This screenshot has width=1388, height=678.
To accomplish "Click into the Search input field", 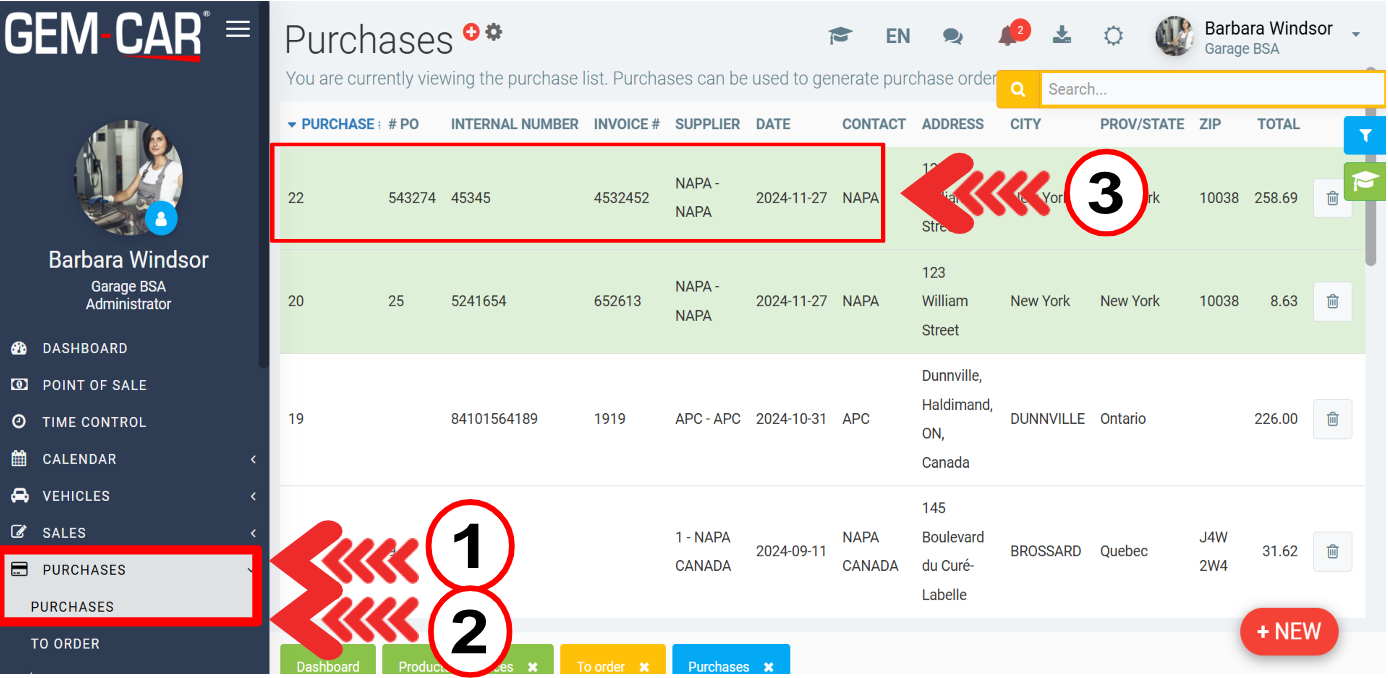I will [x=1210, y=89].
